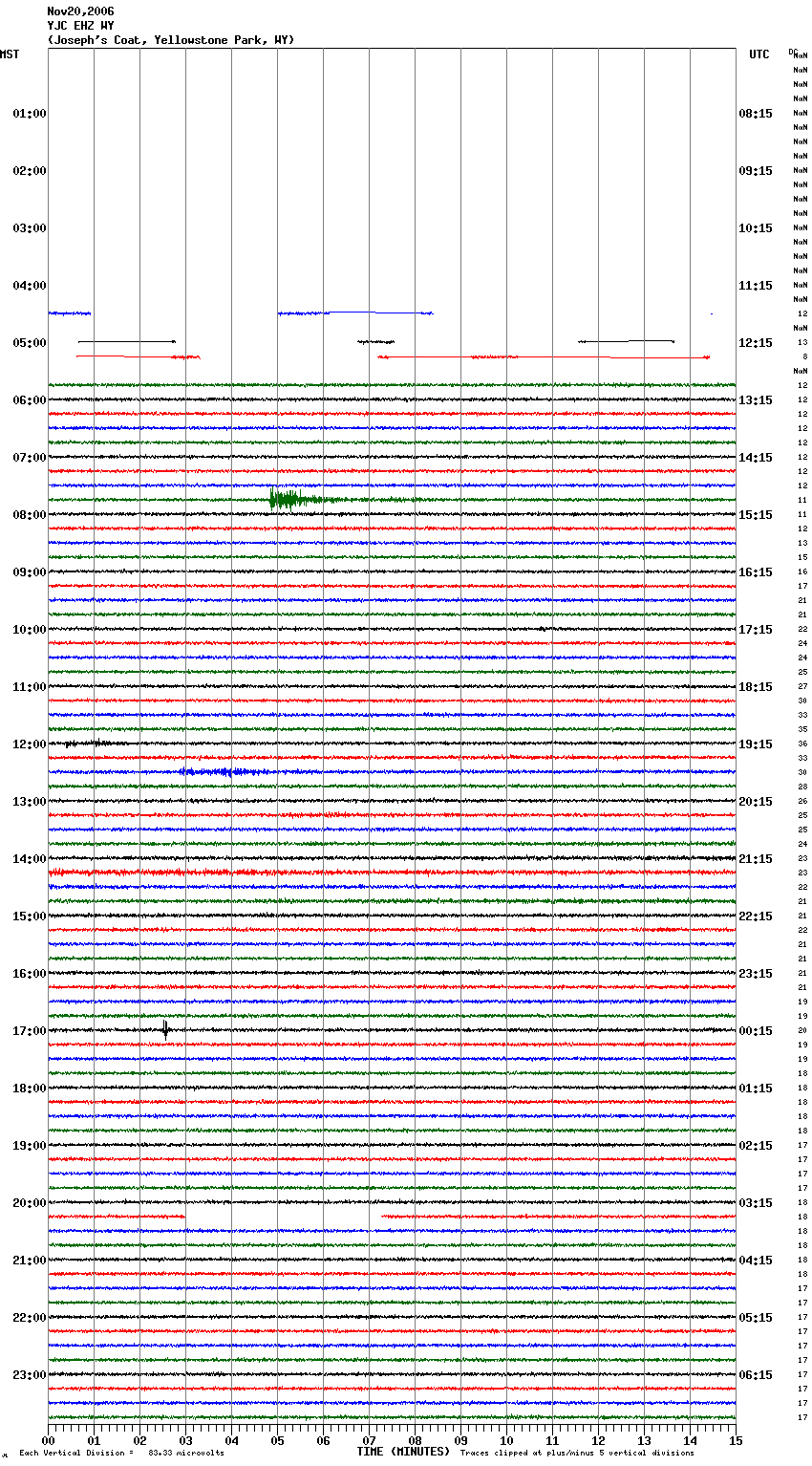This screenshot has width=812, height=1466.
Task: Click the 21:15 UTC time label
Action: click(x=756, y=859)
